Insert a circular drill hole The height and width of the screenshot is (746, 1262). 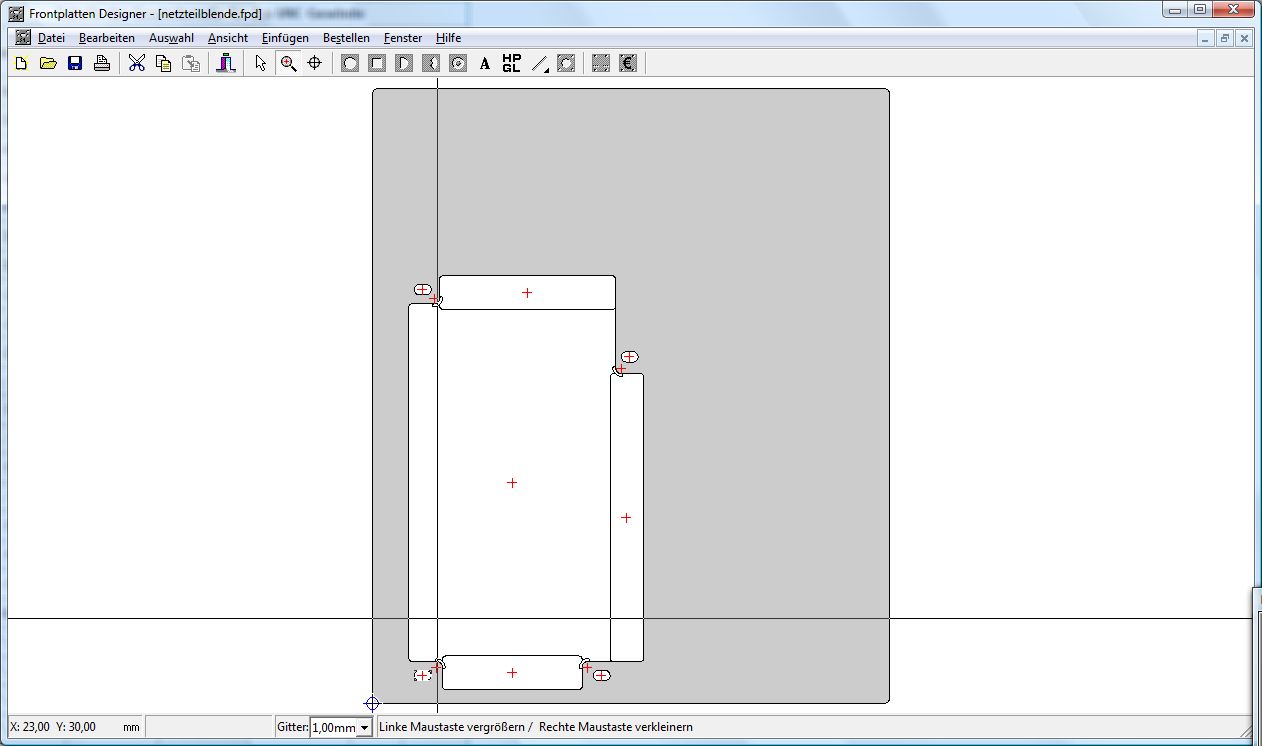[x=350, y=64]
